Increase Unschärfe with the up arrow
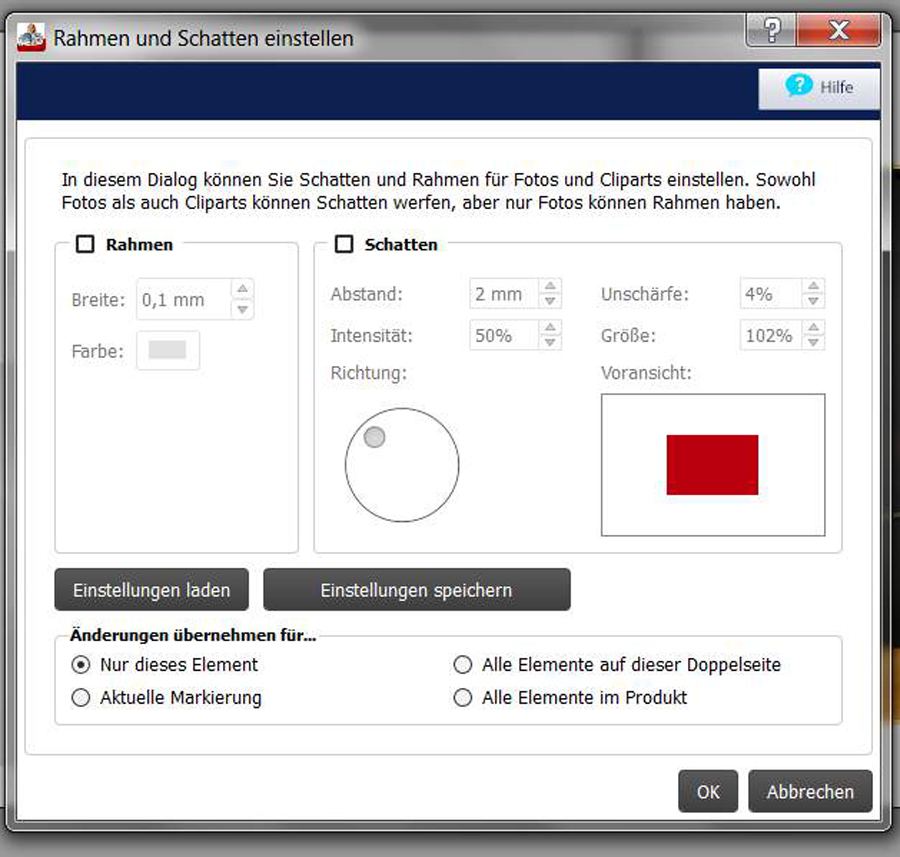Image resolution: width=900 pixels, height=857 pixels. [x=813, y=285]
